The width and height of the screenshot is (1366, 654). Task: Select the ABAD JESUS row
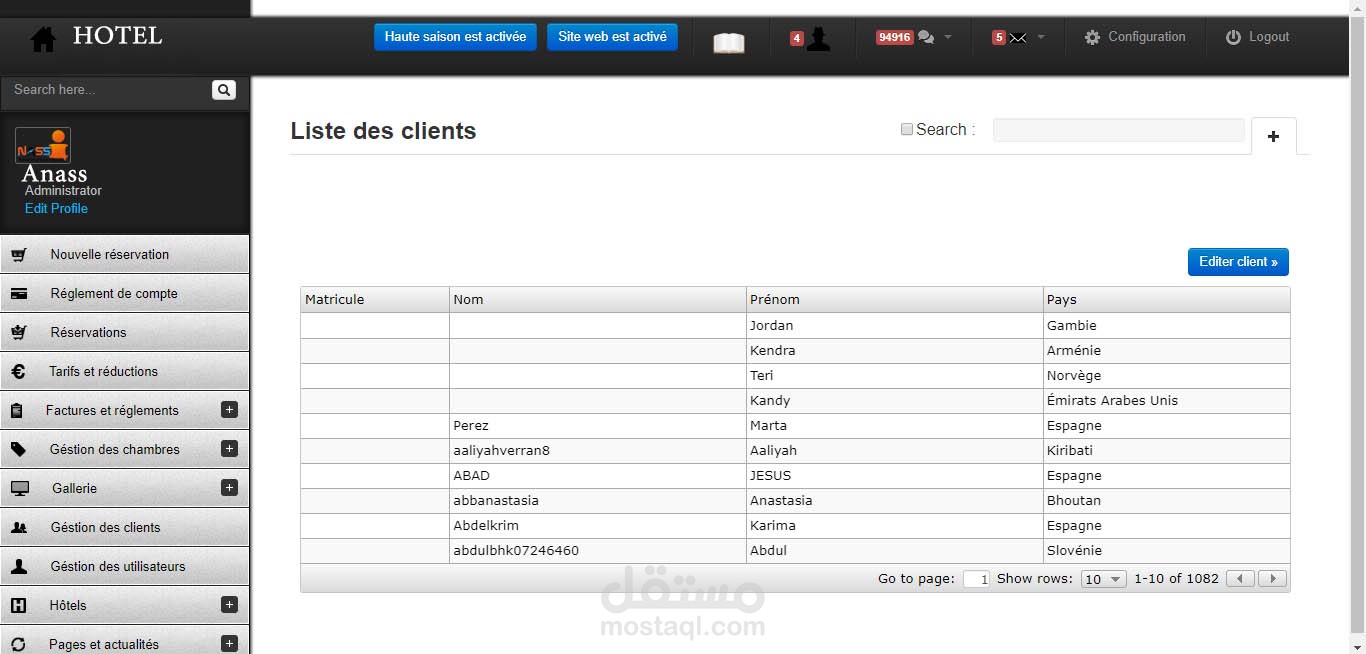795,476
